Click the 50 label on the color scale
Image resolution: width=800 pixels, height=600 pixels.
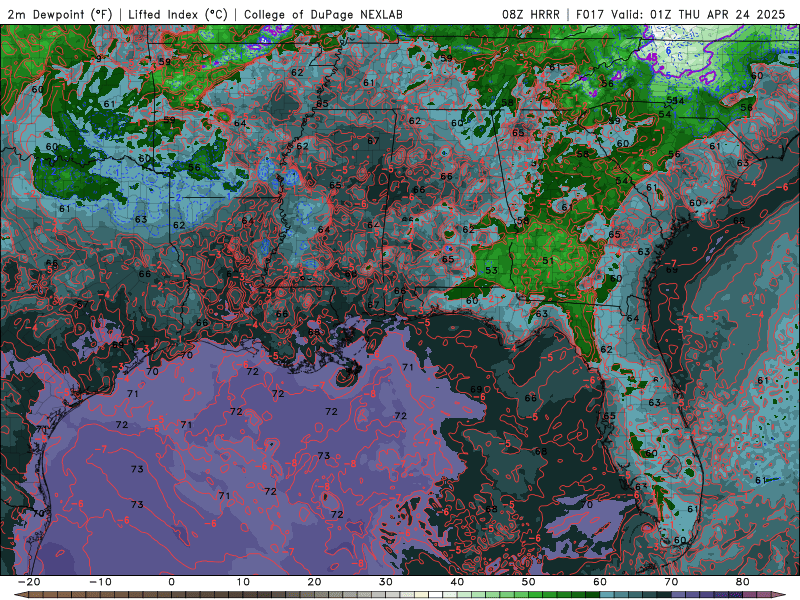click(529, 582)
